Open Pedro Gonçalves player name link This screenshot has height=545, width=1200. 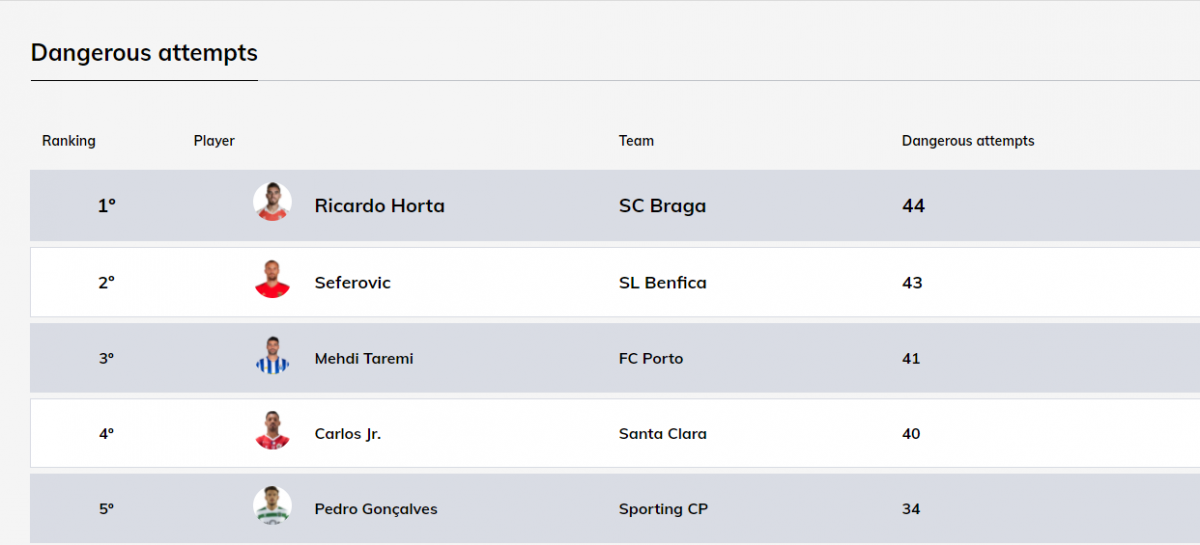click(376, 509)
